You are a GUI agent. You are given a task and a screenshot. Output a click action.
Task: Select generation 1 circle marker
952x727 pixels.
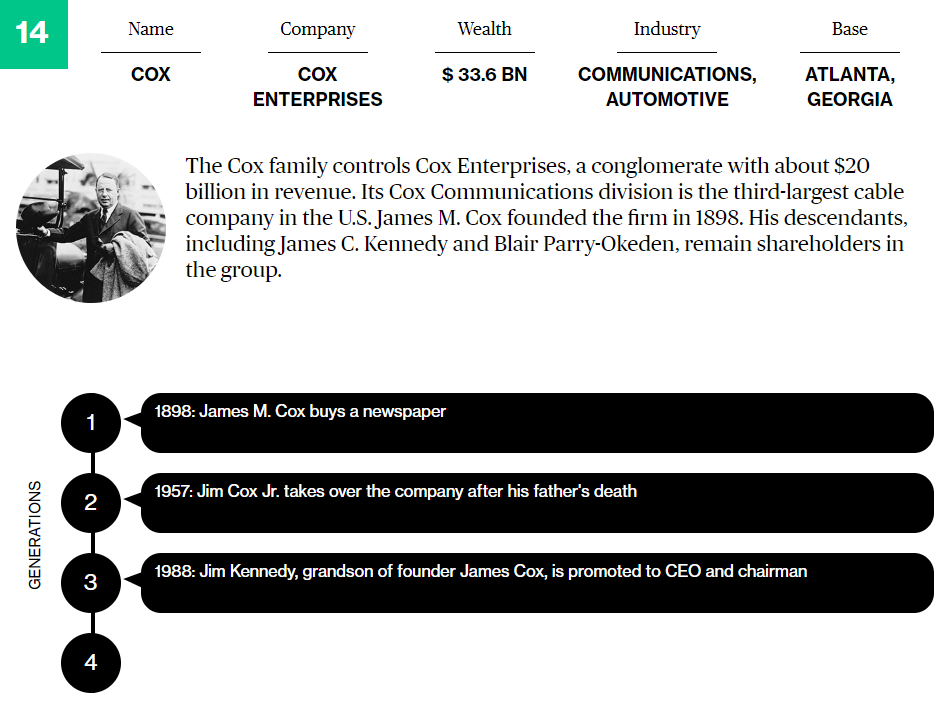coord(91,422)
